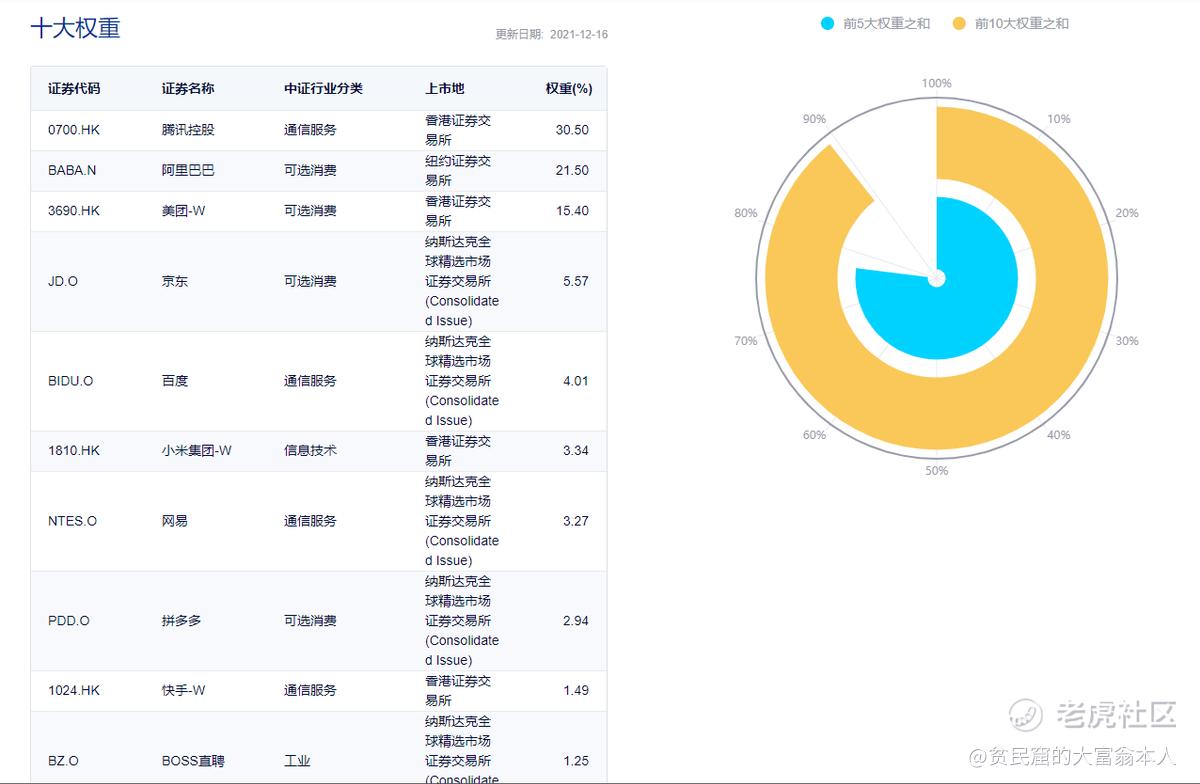Click the 3.34 weight value
Viewport: 1200px width, 784px height.
tap(576, 451)
